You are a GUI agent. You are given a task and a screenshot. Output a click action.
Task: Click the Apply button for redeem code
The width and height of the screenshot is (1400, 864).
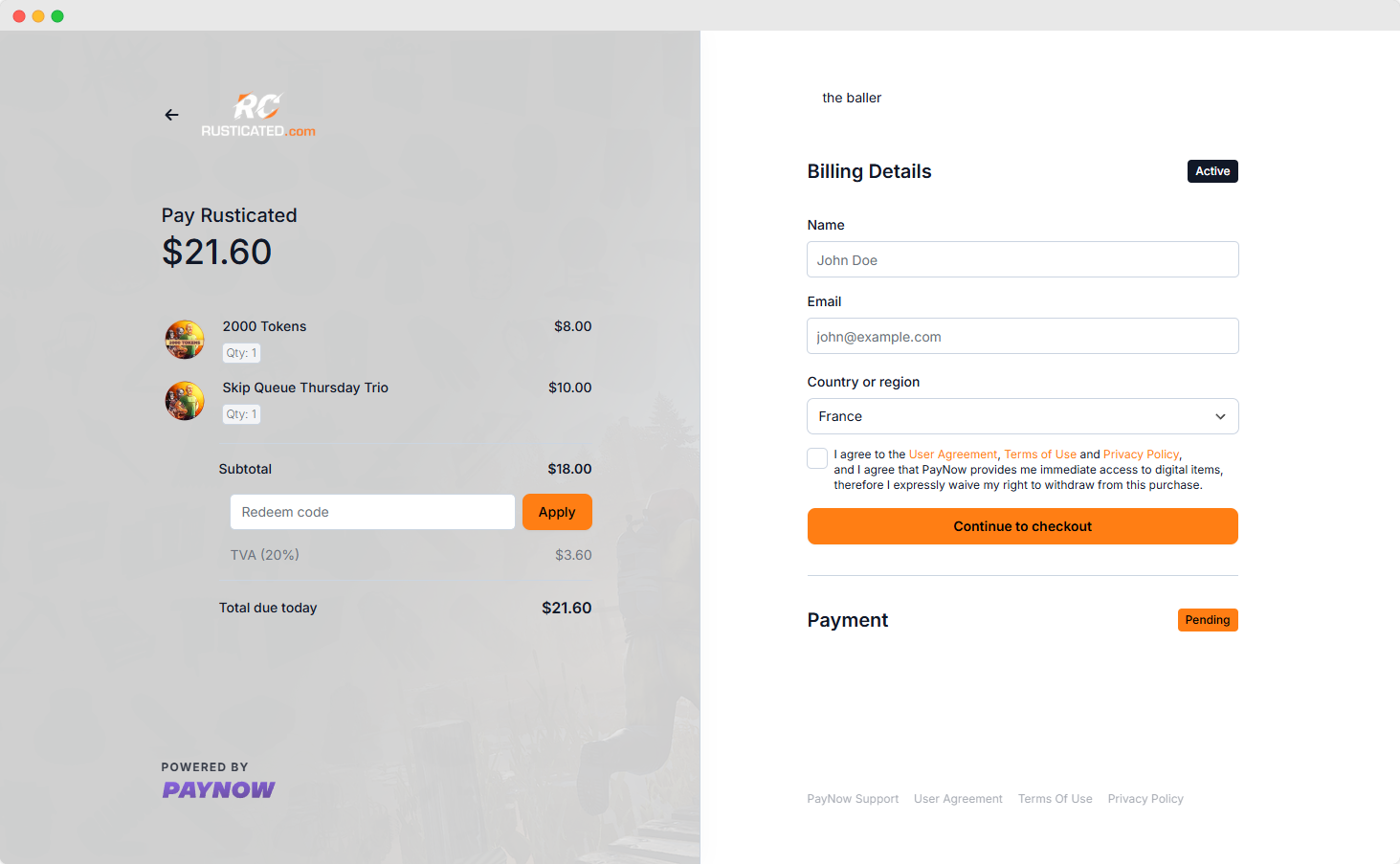point(557,512)
